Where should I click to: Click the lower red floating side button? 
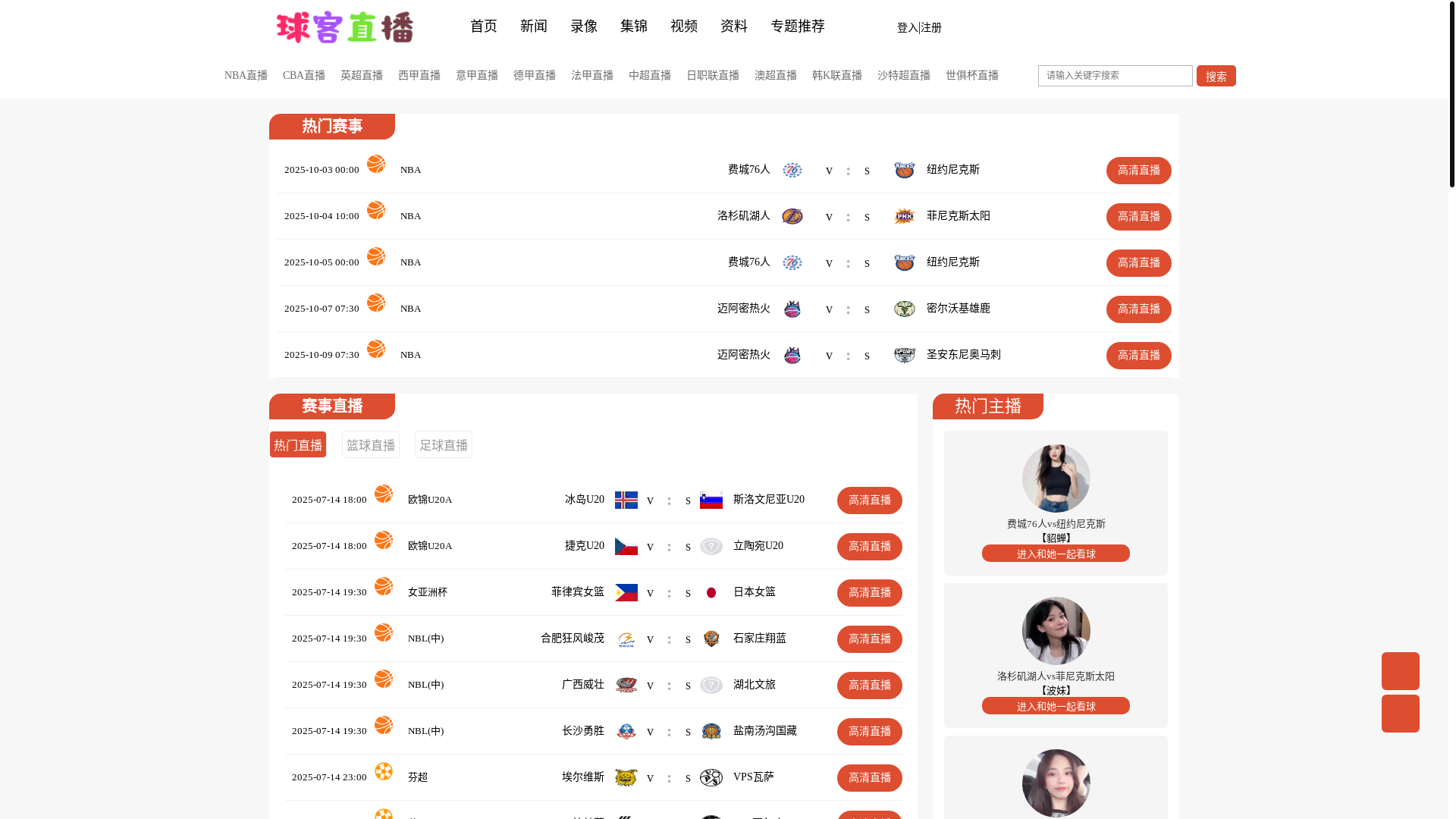(x=1401, y=714)
